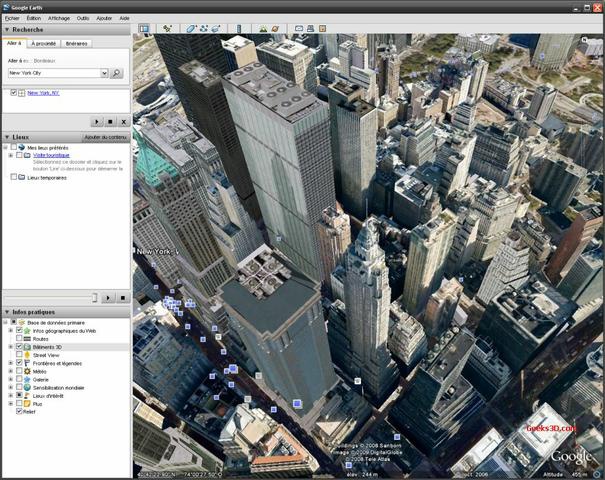The image size is (605, 480).
Task: Click the search magnifier button
Action: pos(116,73)
